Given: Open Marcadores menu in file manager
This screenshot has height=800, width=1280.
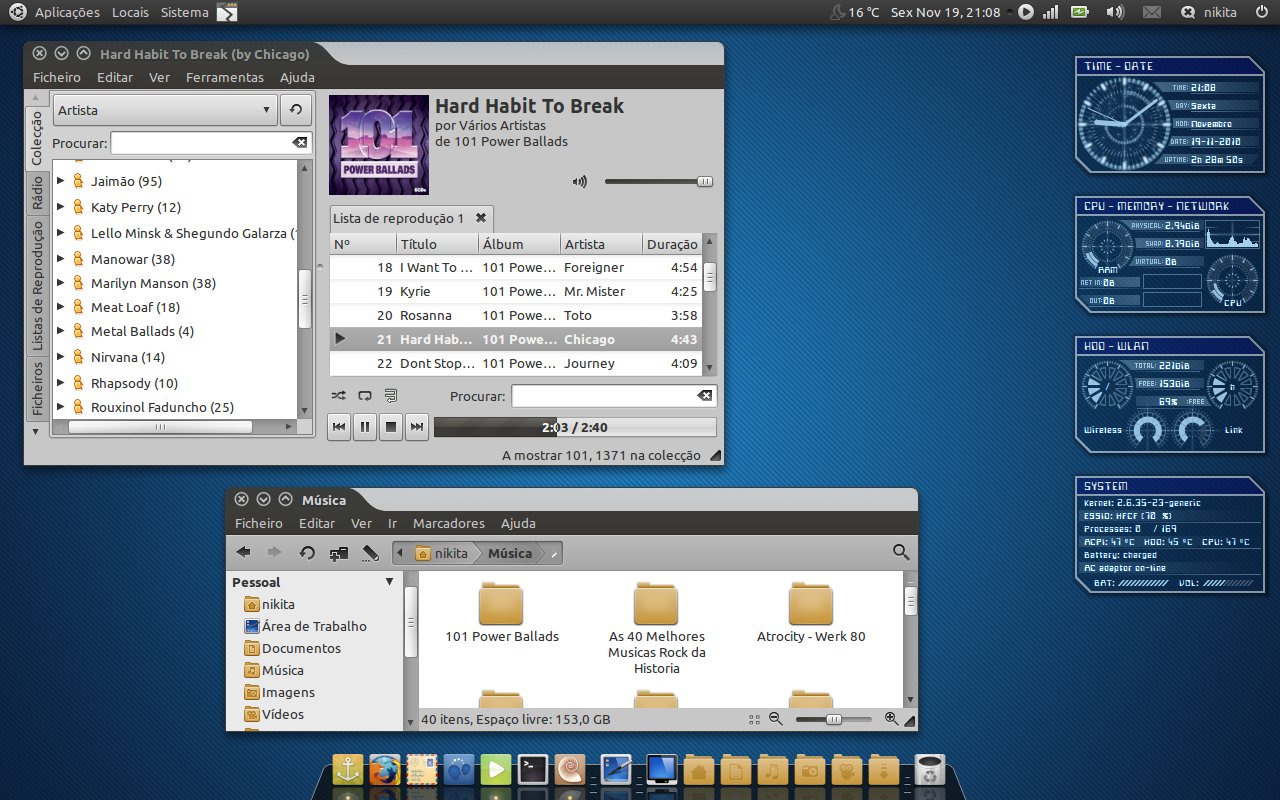Looking at the screenshot, I should click(x=449, y=523).
